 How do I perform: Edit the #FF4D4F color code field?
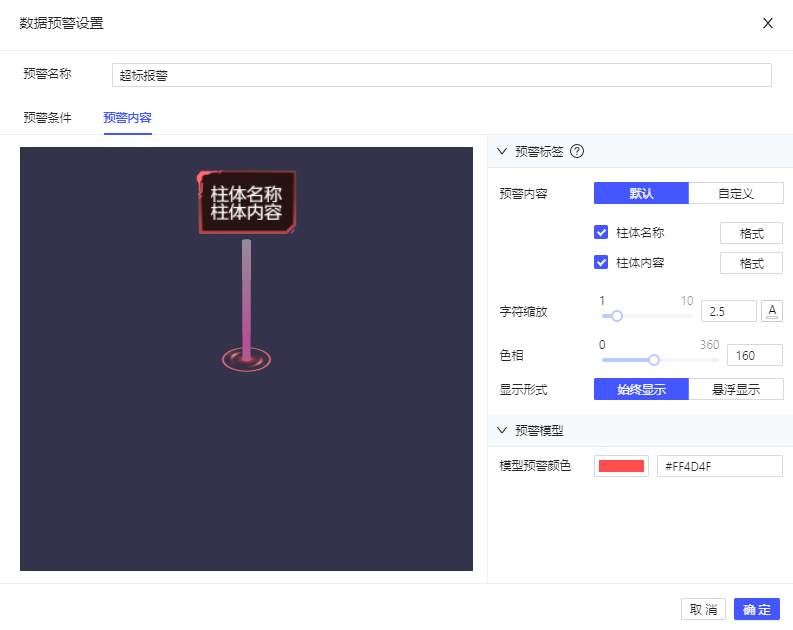(720, 466)
